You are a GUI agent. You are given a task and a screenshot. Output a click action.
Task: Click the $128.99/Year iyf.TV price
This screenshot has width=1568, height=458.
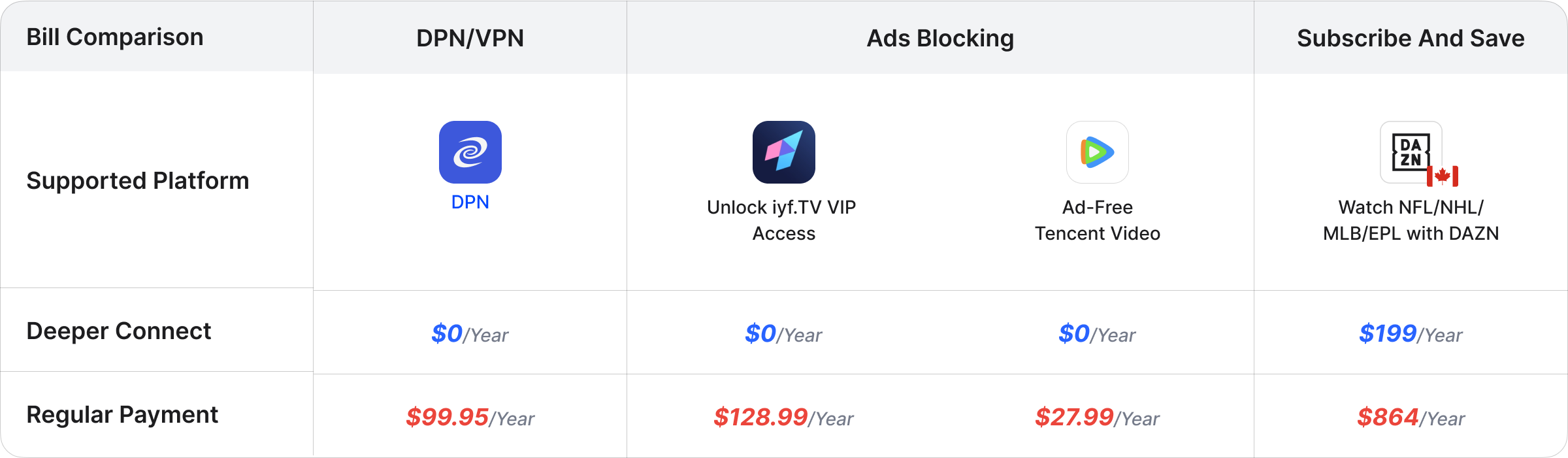(x=784, y=417)
